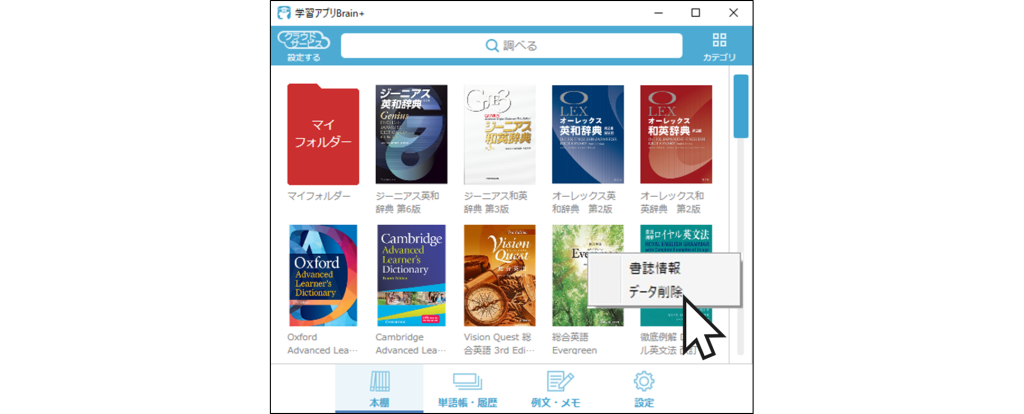
Task: Minimize the 学習アプリBrain+ window
Action: (x=658, y=12)
